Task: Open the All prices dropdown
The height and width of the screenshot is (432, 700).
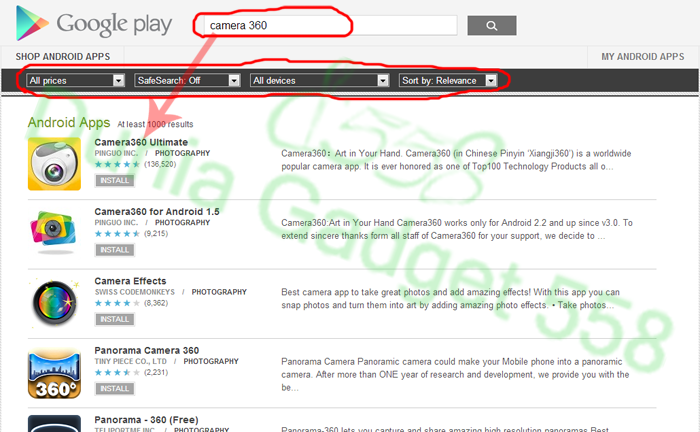Action: [75, 80]
